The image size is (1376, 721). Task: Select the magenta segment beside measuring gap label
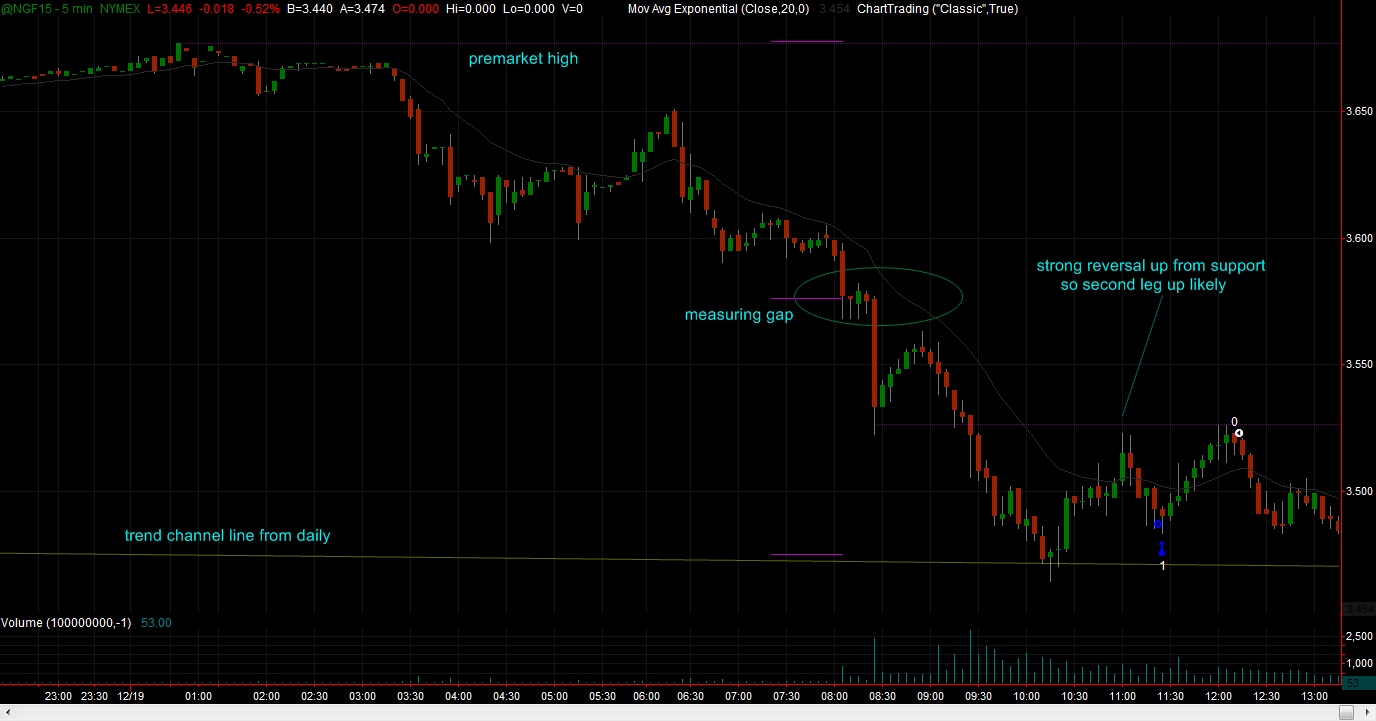pos(807,298)
